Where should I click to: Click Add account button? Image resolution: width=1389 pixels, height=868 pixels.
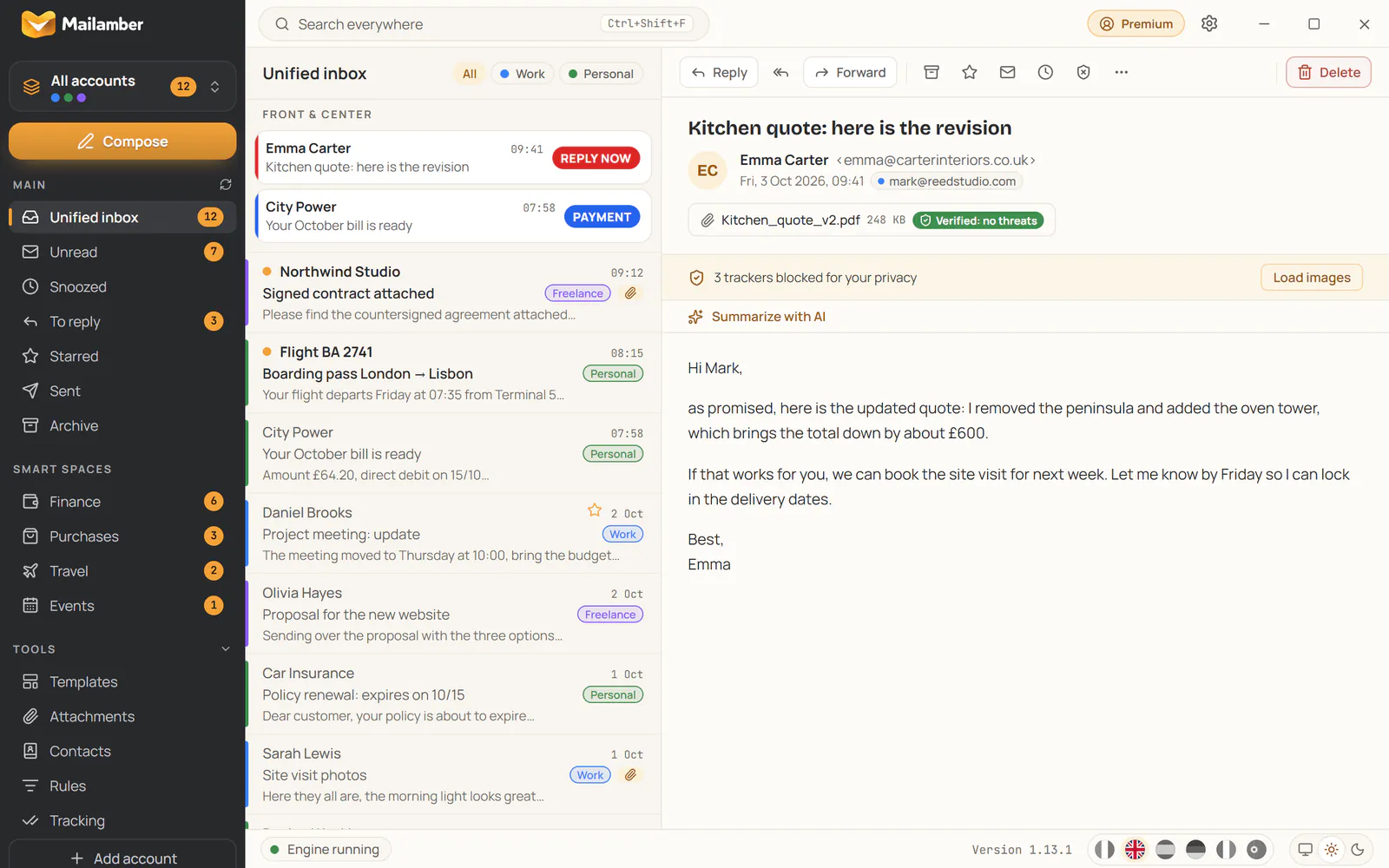tap(122, 858)
